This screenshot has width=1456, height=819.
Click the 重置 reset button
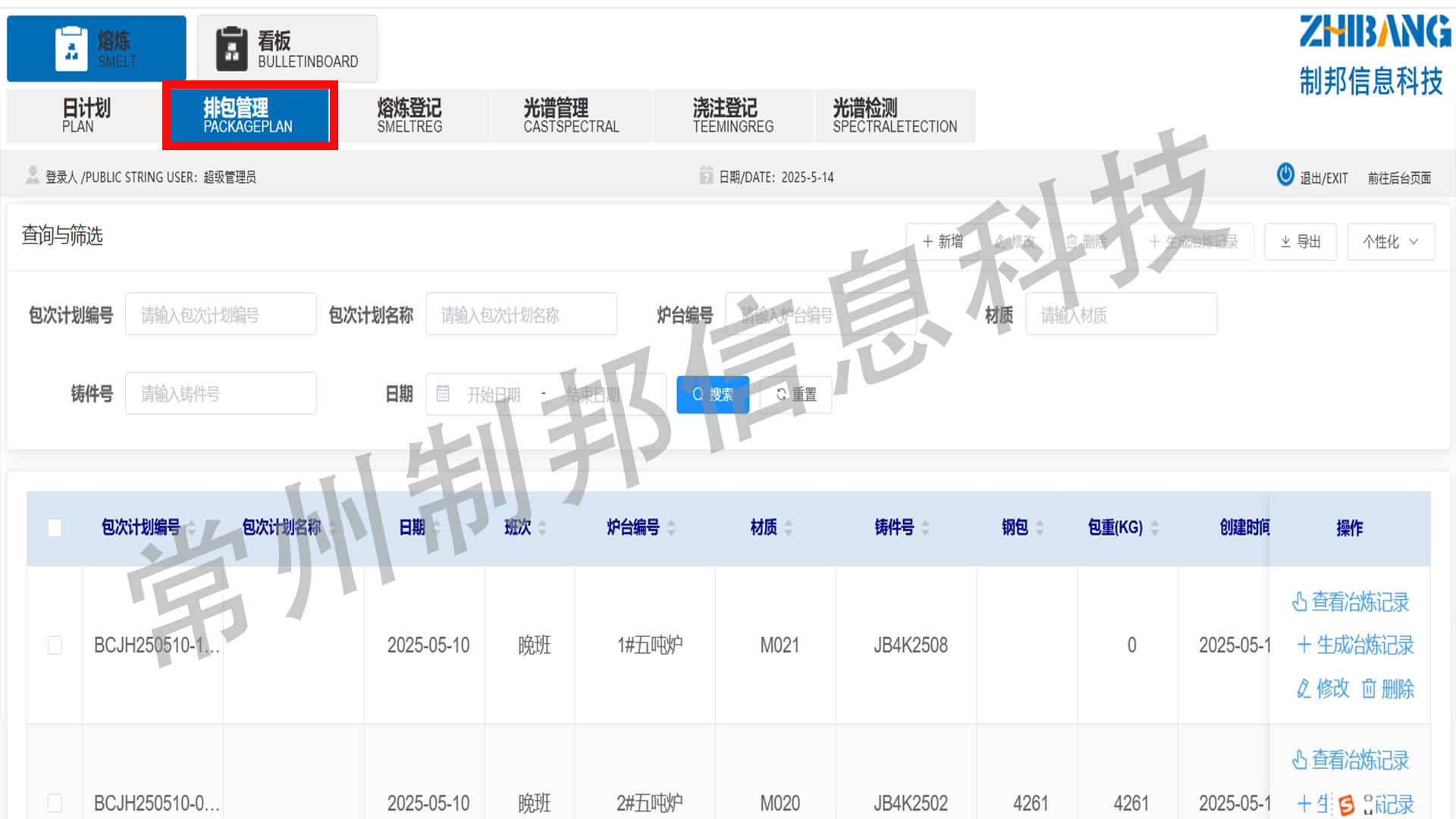tap(796, 394)
